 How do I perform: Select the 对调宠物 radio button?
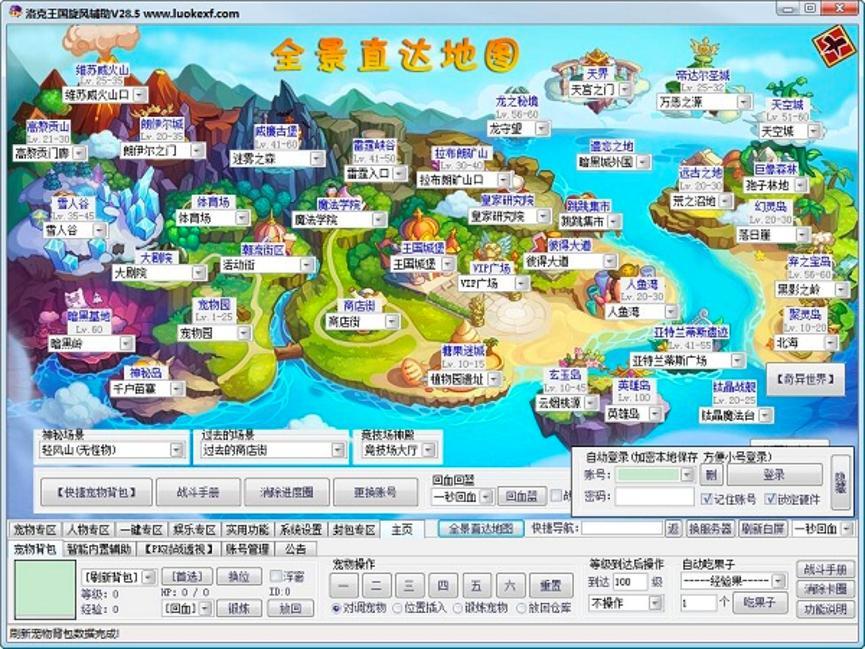click(x=335, y=608)
